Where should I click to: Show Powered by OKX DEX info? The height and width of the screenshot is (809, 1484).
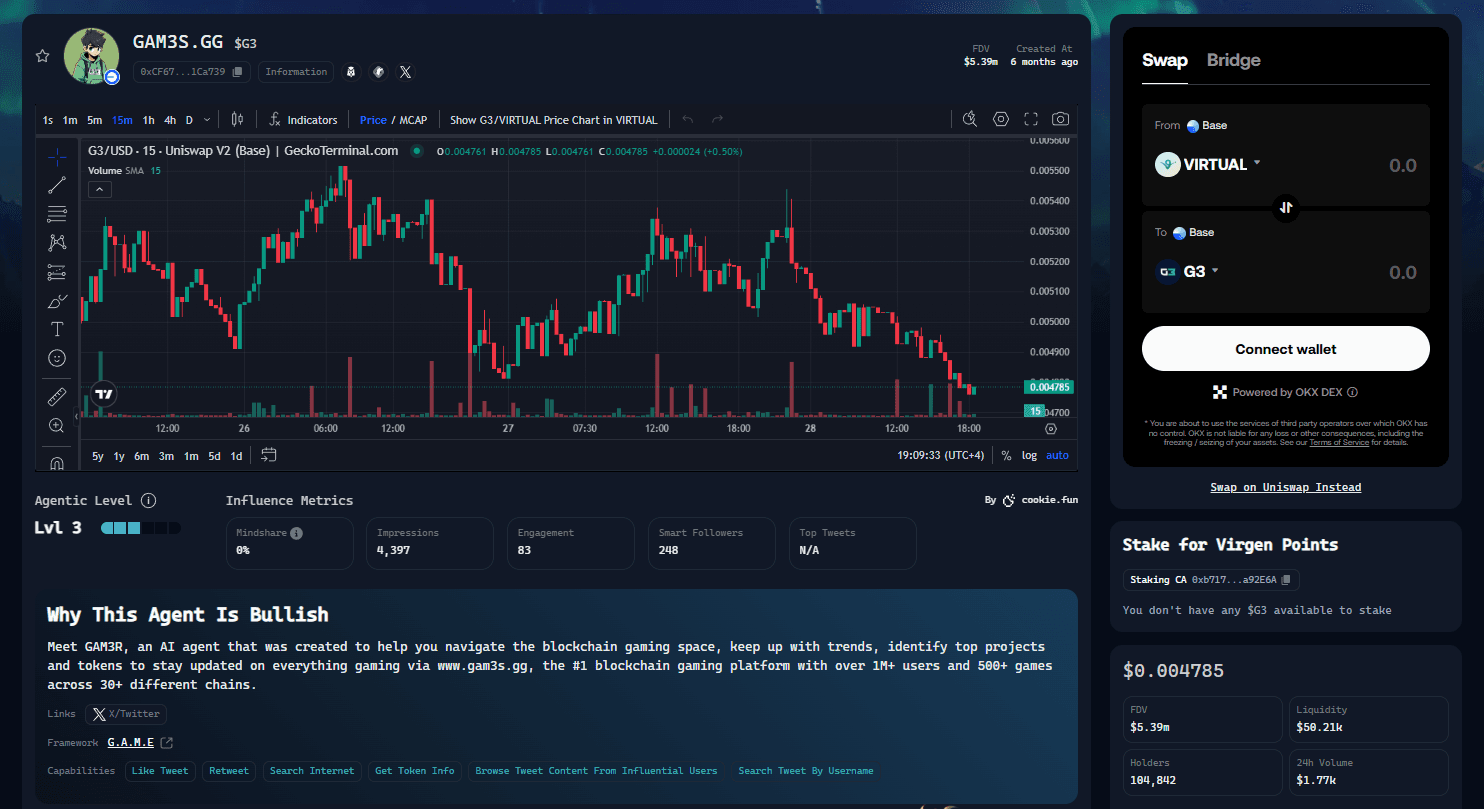(x=1352, y=393)
